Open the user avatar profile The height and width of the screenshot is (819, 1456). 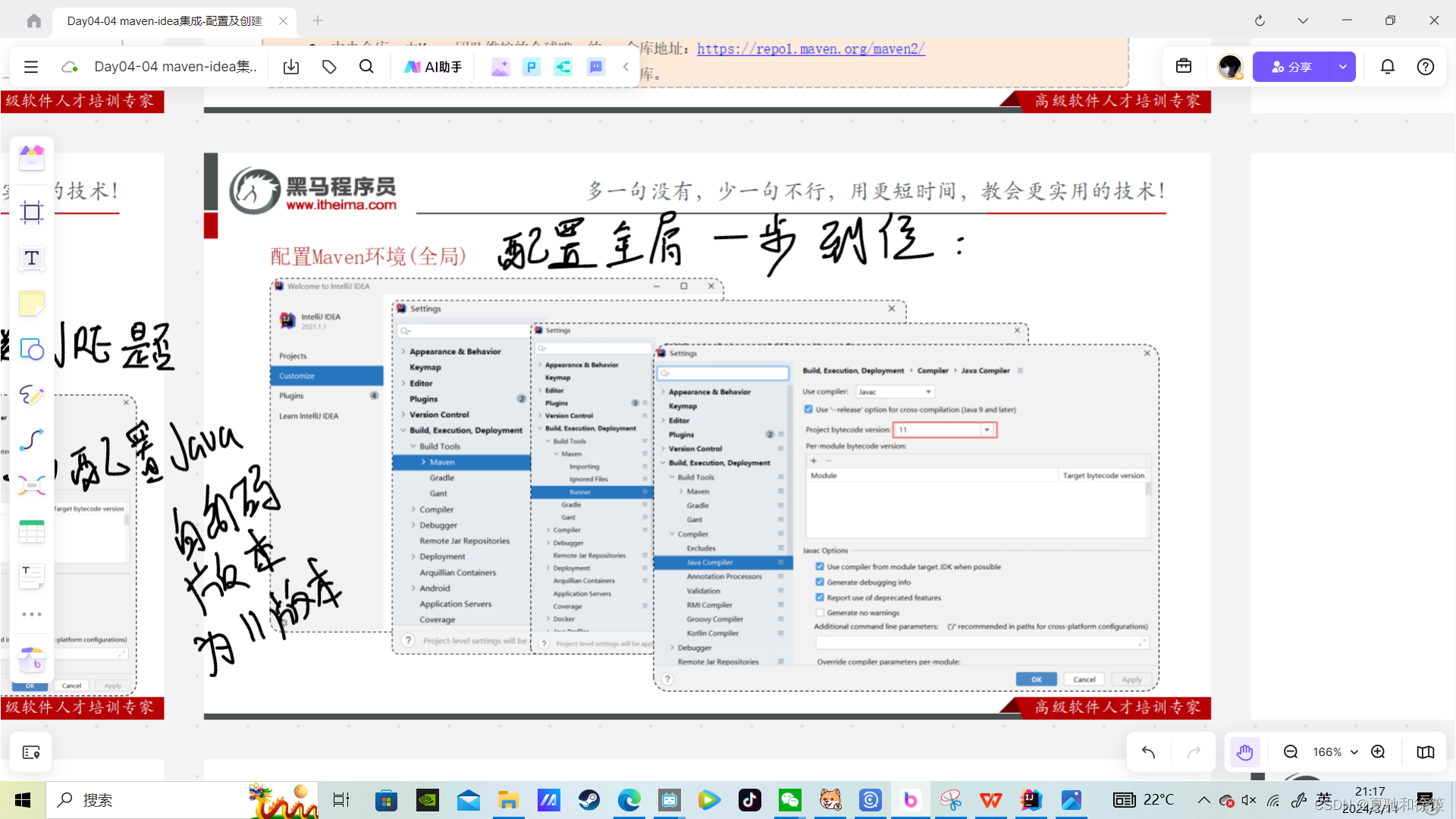click(x=1230, y=67)
